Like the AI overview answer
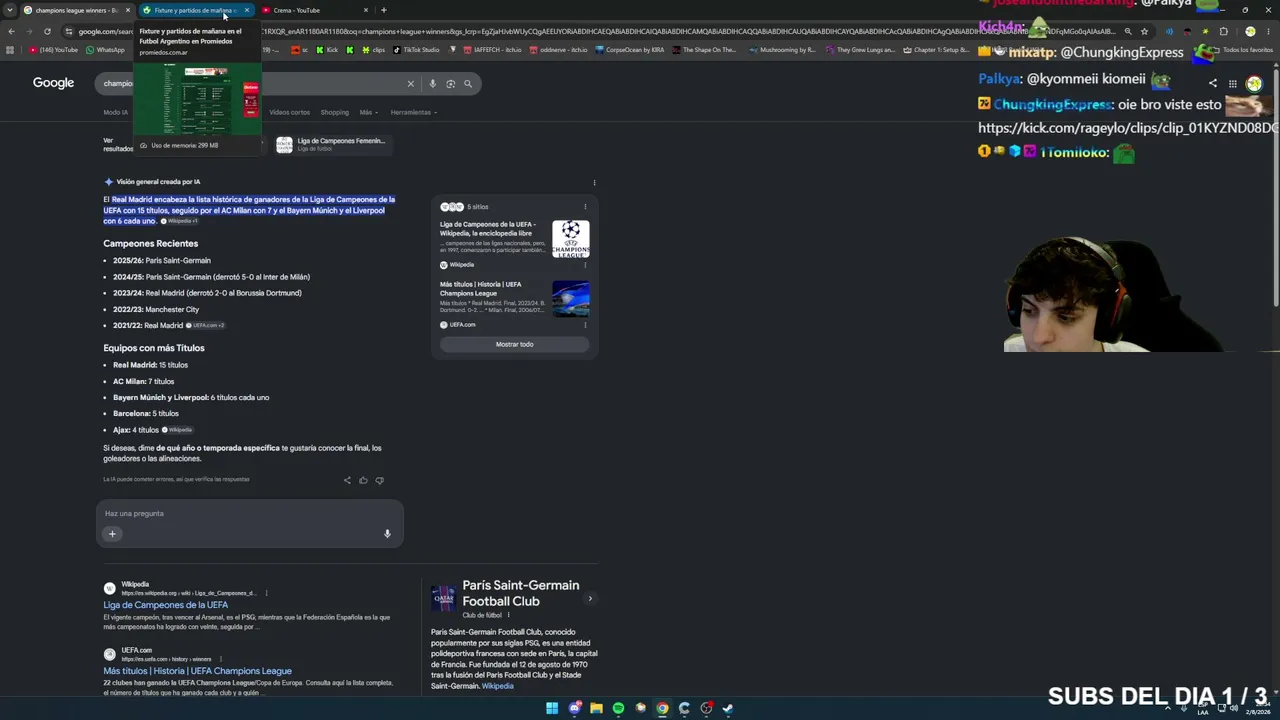This screenshot has width=1280, height=720. (363, 480)
